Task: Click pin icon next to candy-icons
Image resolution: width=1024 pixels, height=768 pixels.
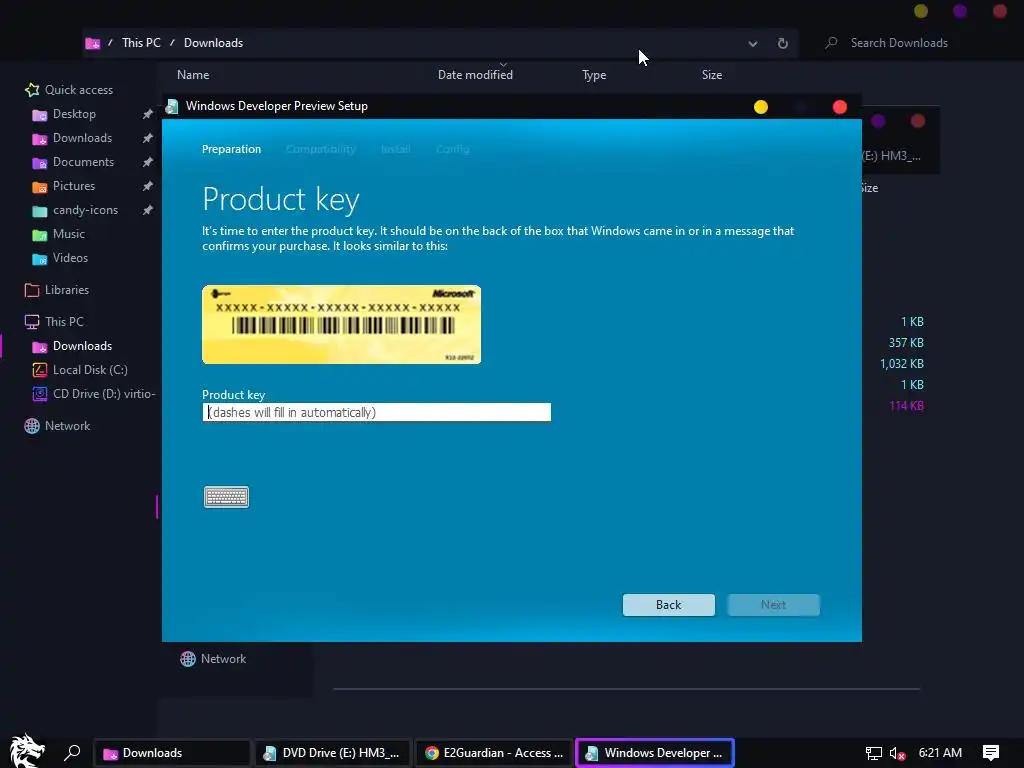Action: 148,210
